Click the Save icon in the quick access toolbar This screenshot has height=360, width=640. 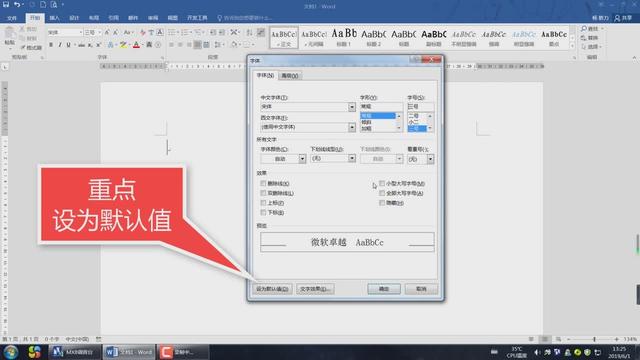[6, 4]
